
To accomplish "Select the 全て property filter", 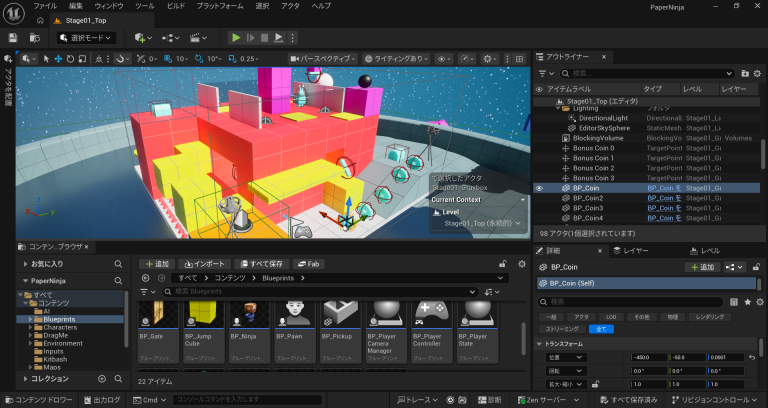I will click(x=601, y=329).
